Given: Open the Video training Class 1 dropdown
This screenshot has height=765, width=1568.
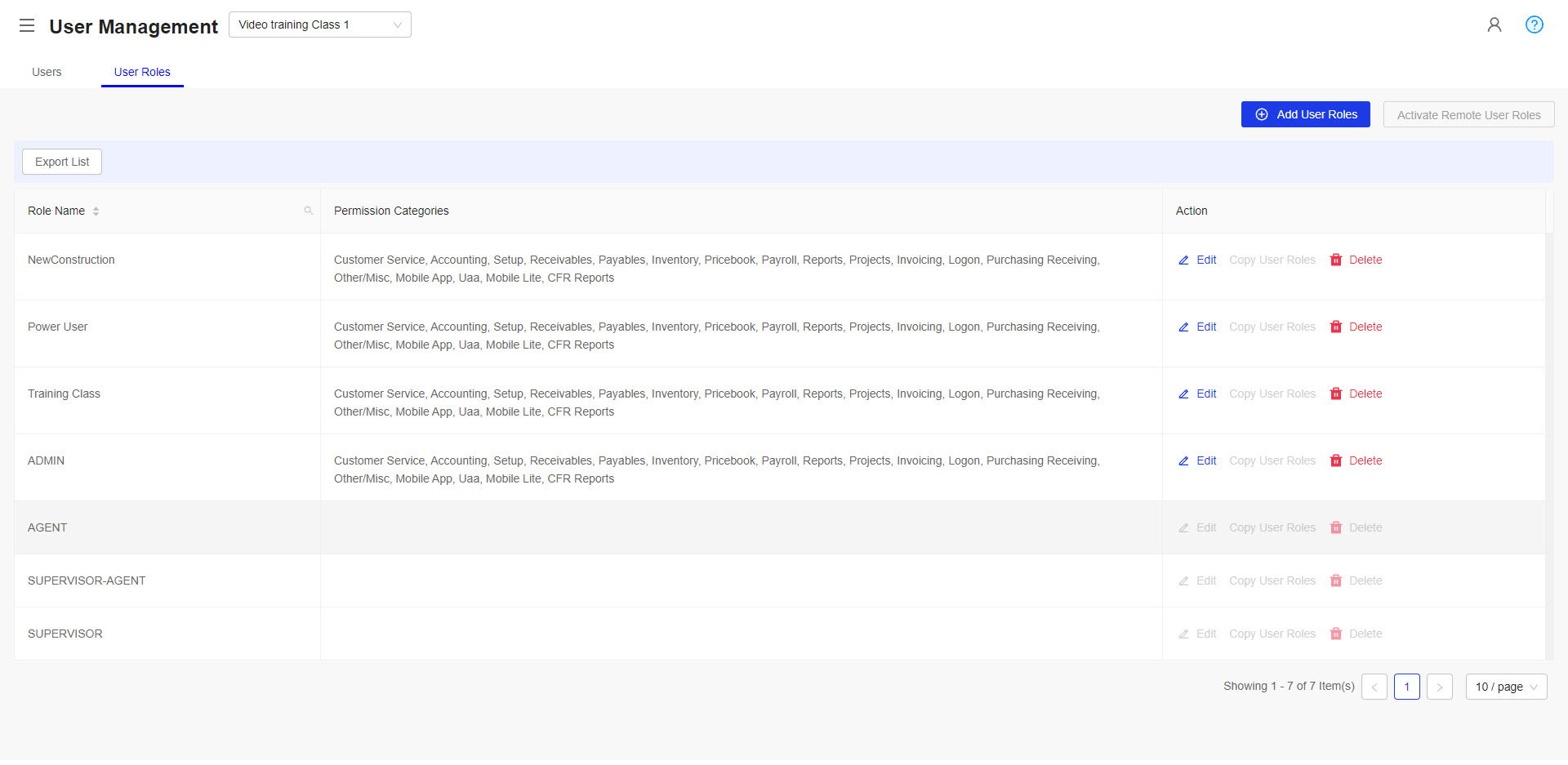Looking at the screenshot, I should pyautogui.click(x=319, y=24).
